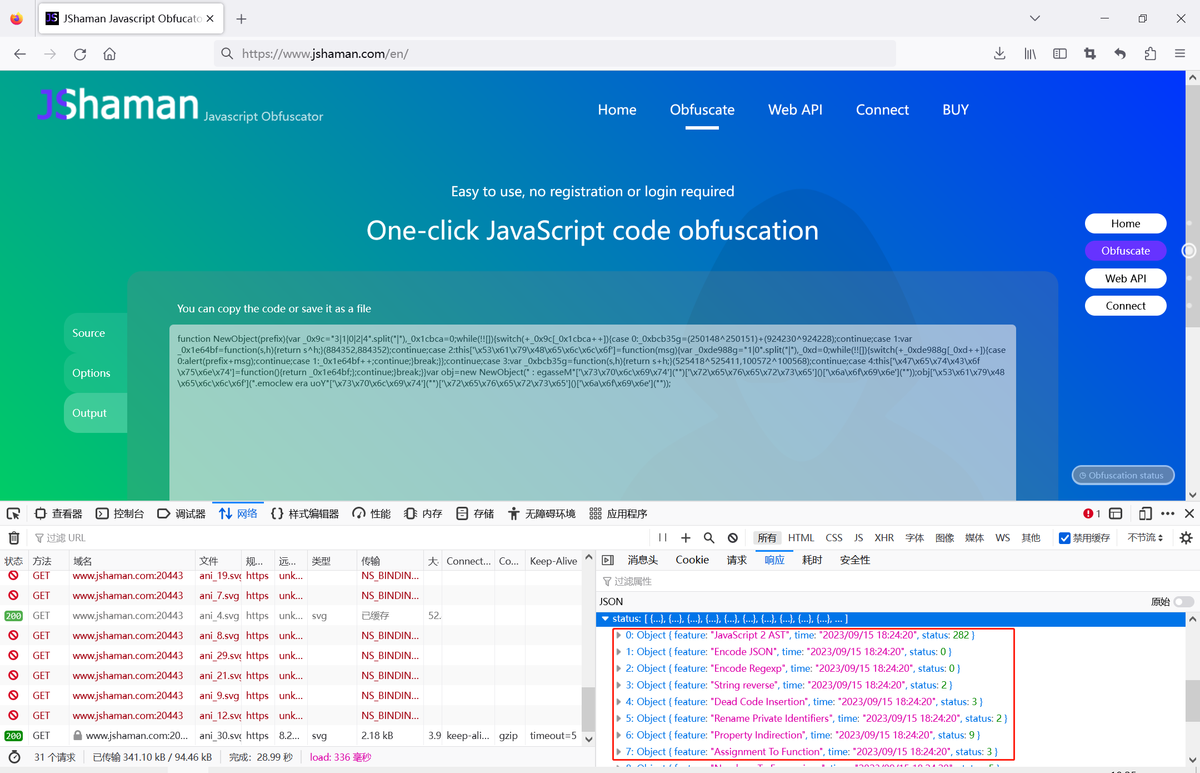The height and width of the screenshot is (773, 1200).
Task: Expand object 4 Dead Code Insertion
Action: click(618, 702)
